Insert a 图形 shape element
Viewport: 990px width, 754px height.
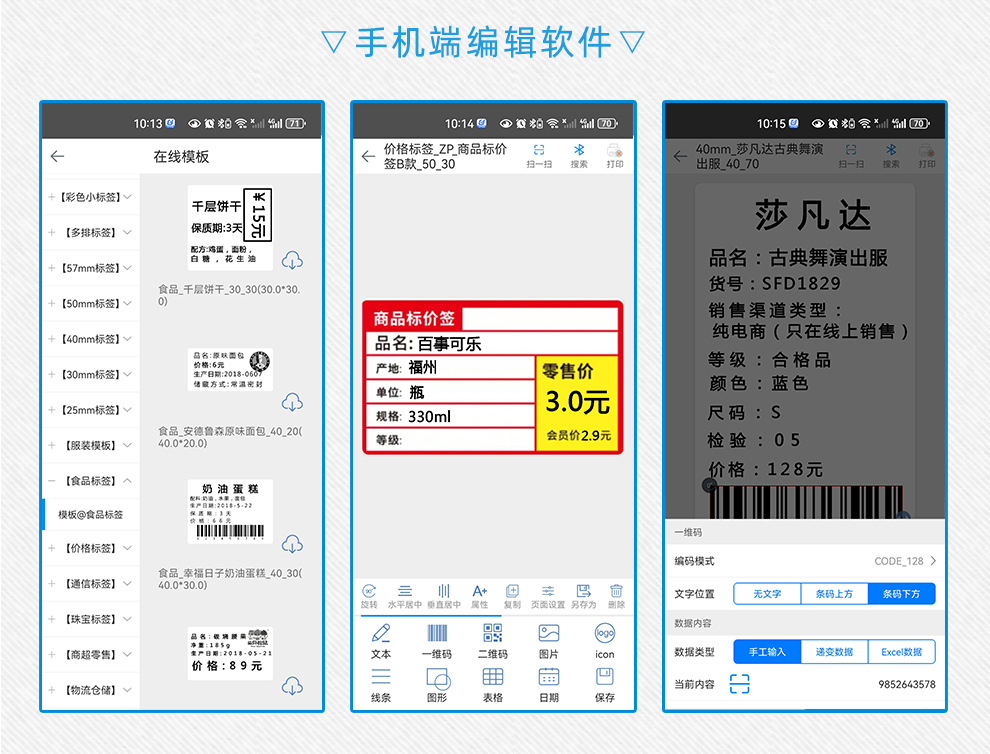(x=437, y=685)
